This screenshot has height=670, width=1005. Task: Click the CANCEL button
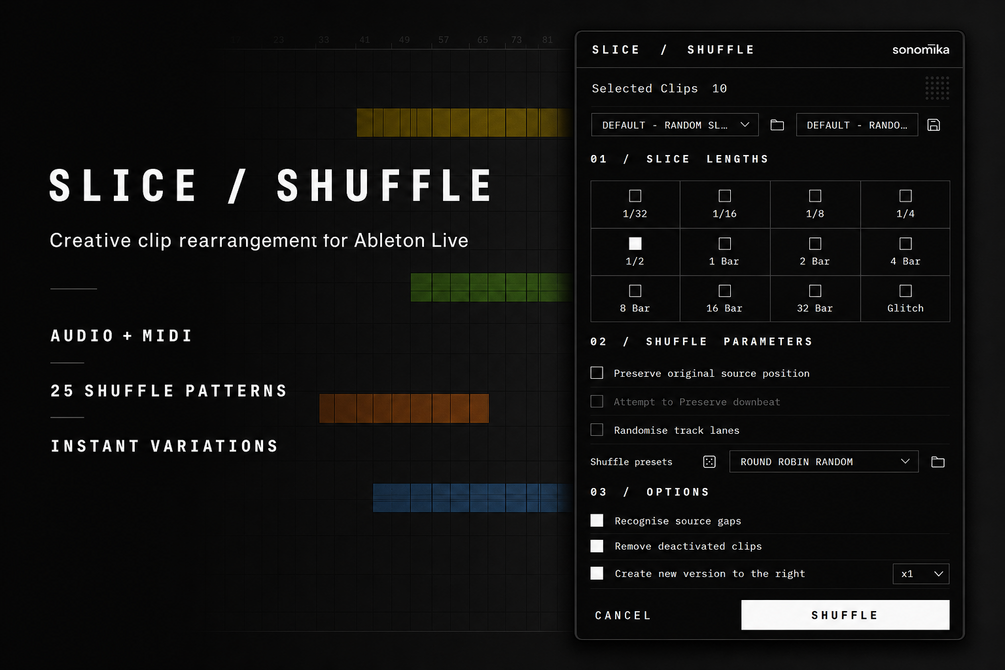tap(623, 616)
